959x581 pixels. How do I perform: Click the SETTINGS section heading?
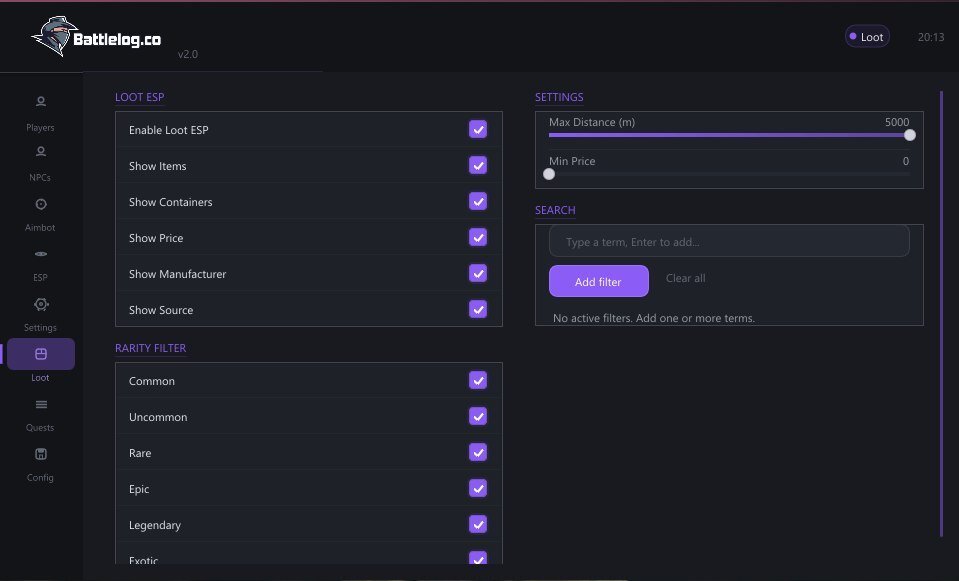click(x=559, y=97)
